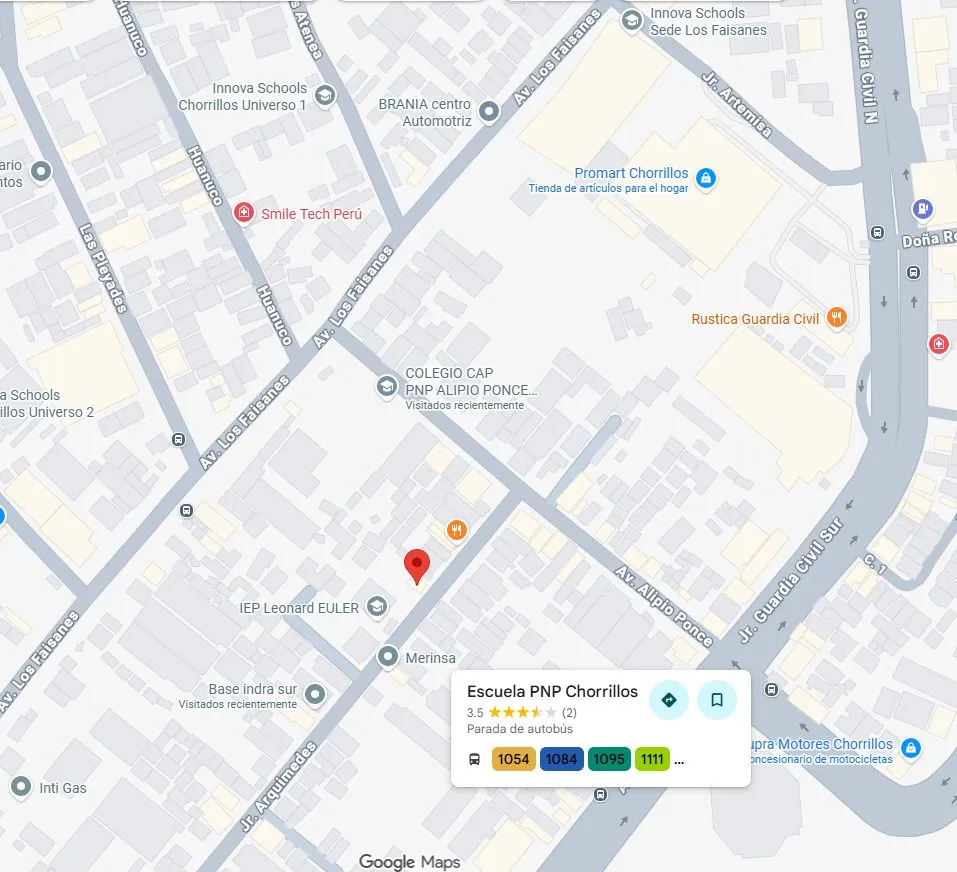Viewport: 957px width, 872px height.
Task: Select bus line 1111 chip
Action: [x=652, y=759]
